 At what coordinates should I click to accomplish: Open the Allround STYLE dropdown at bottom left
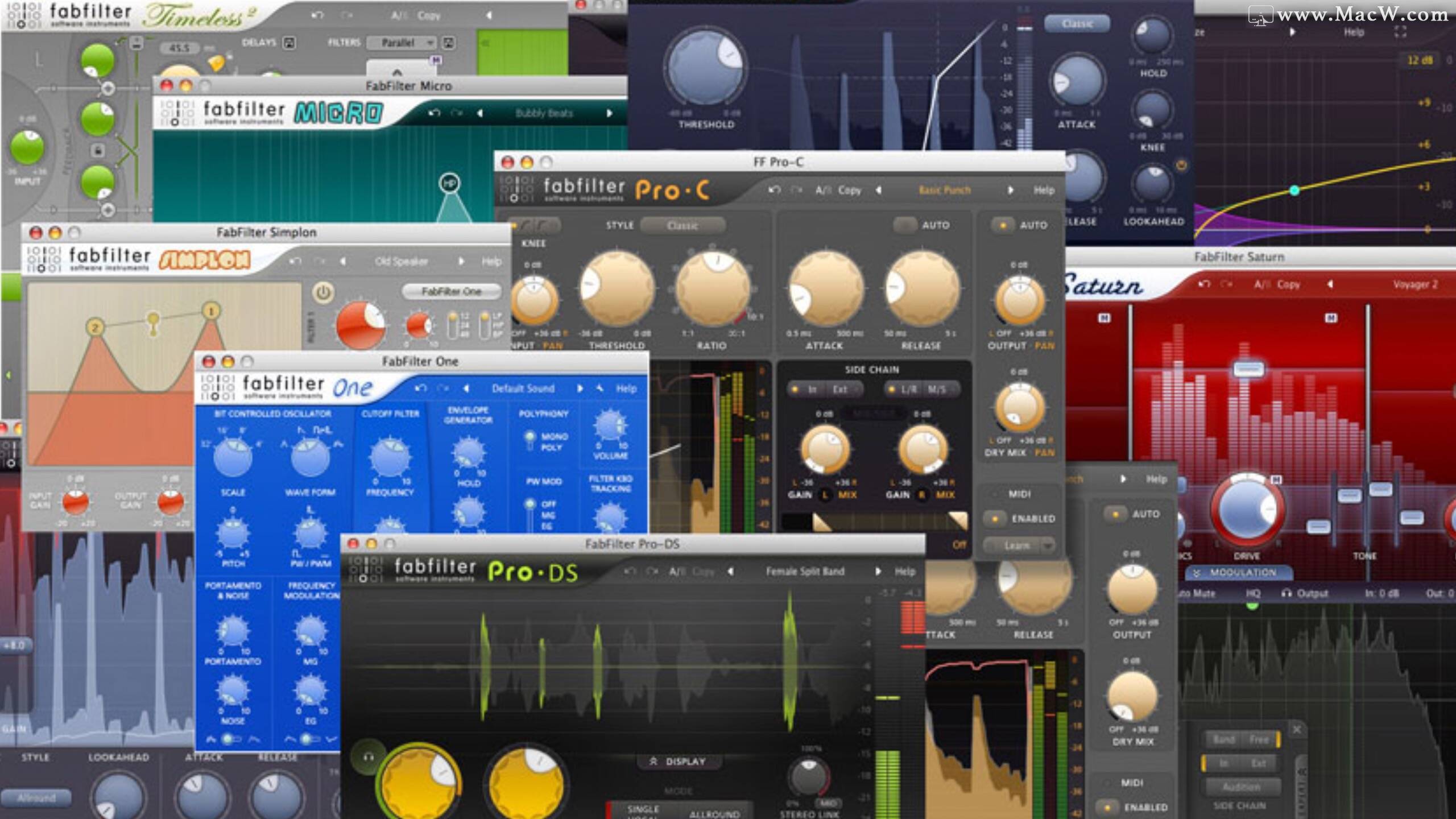point(36,798)
